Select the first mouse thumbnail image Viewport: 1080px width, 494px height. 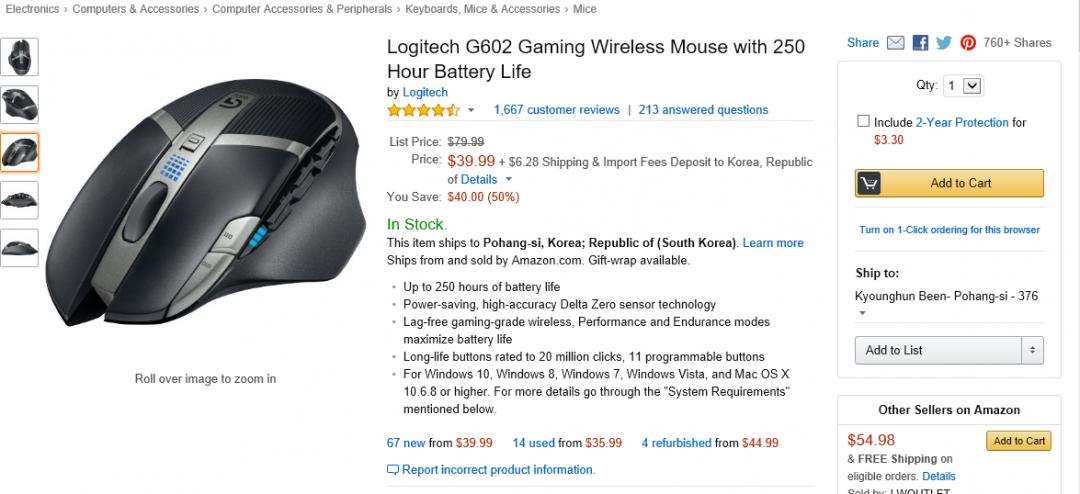coord(20,57)
